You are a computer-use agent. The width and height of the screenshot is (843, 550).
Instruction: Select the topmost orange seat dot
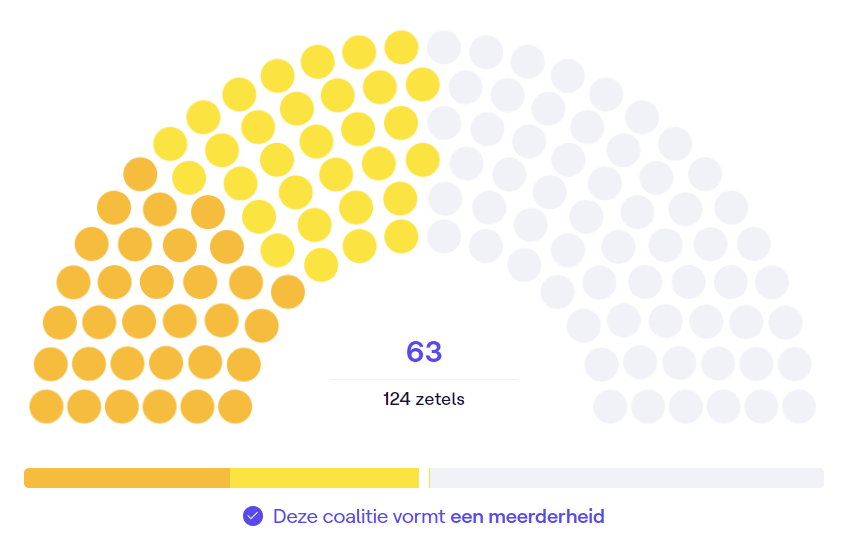click(x=140, y=174)
